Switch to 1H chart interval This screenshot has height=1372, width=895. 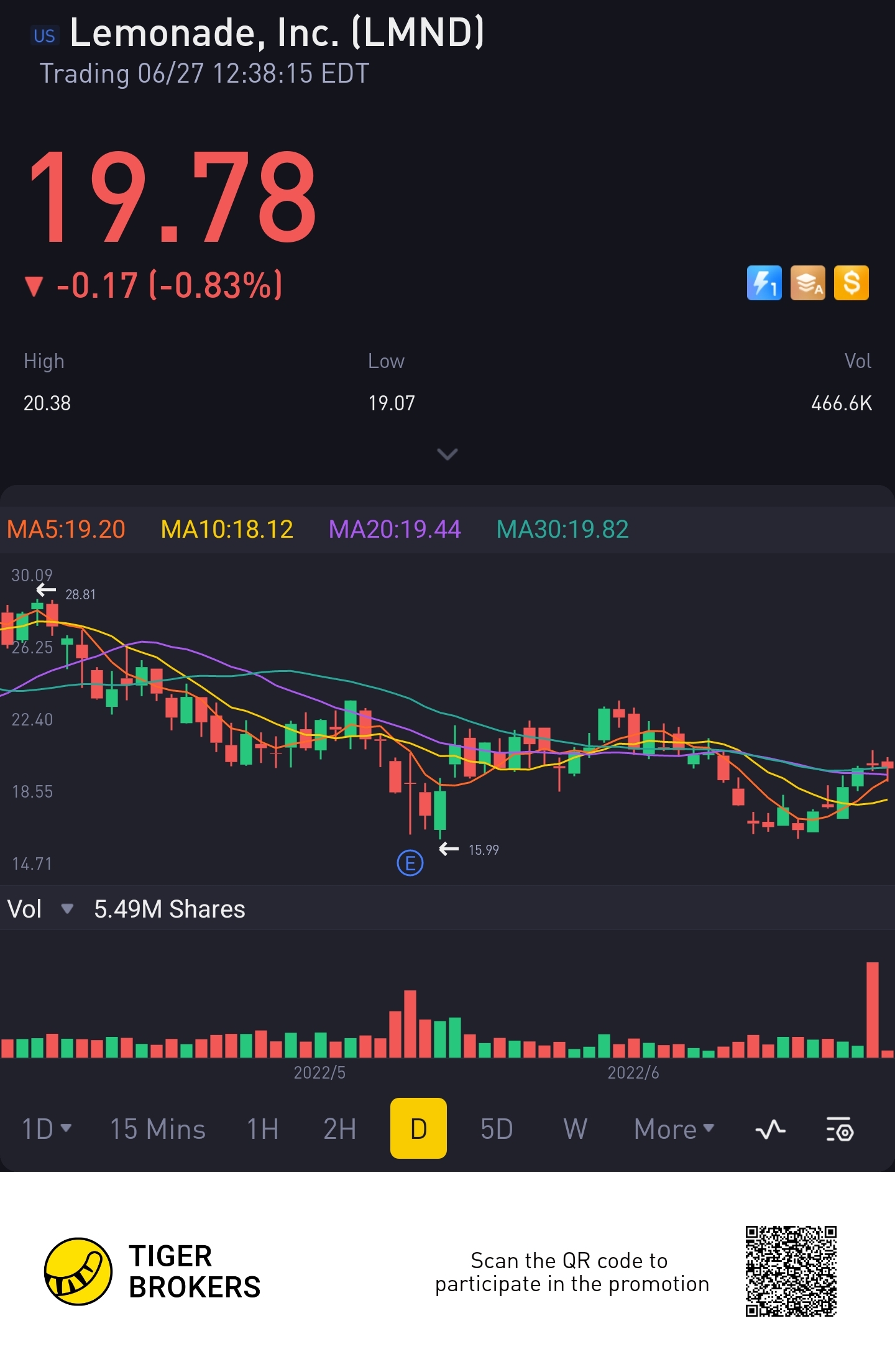click(263, 1129)
